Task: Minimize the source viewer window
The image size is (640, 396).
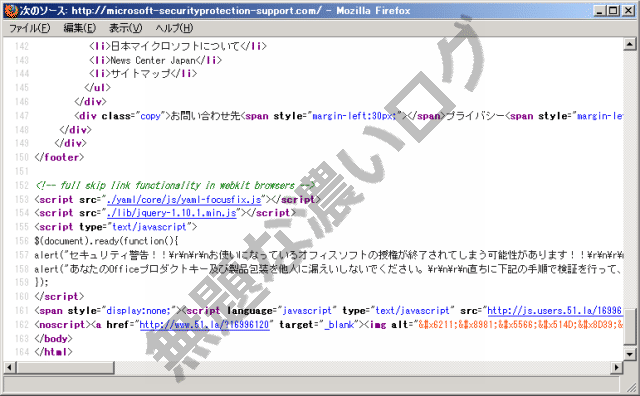Action: click(x=599, y=11)
